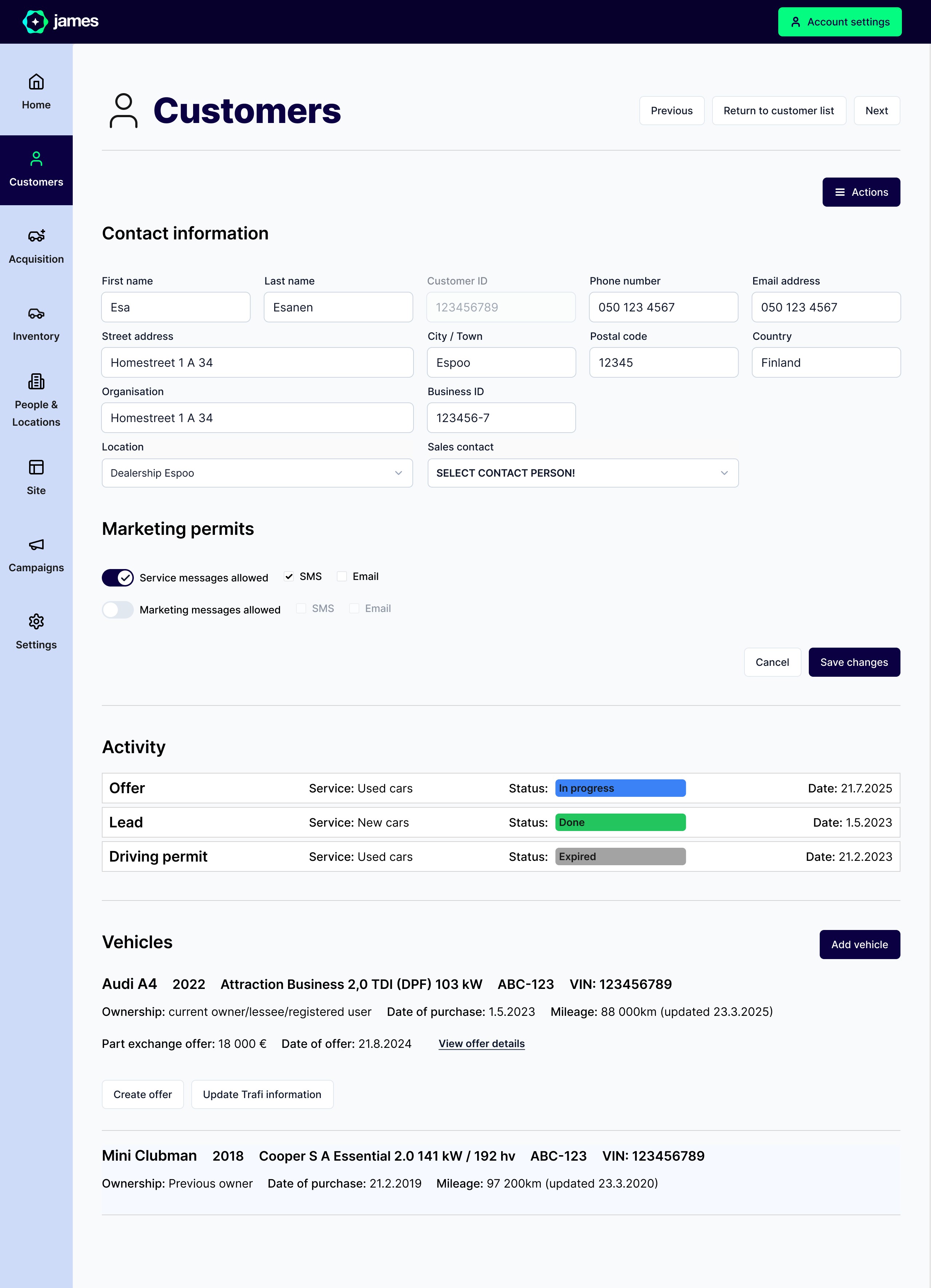Click People & Locations building icon

[36, 382]
